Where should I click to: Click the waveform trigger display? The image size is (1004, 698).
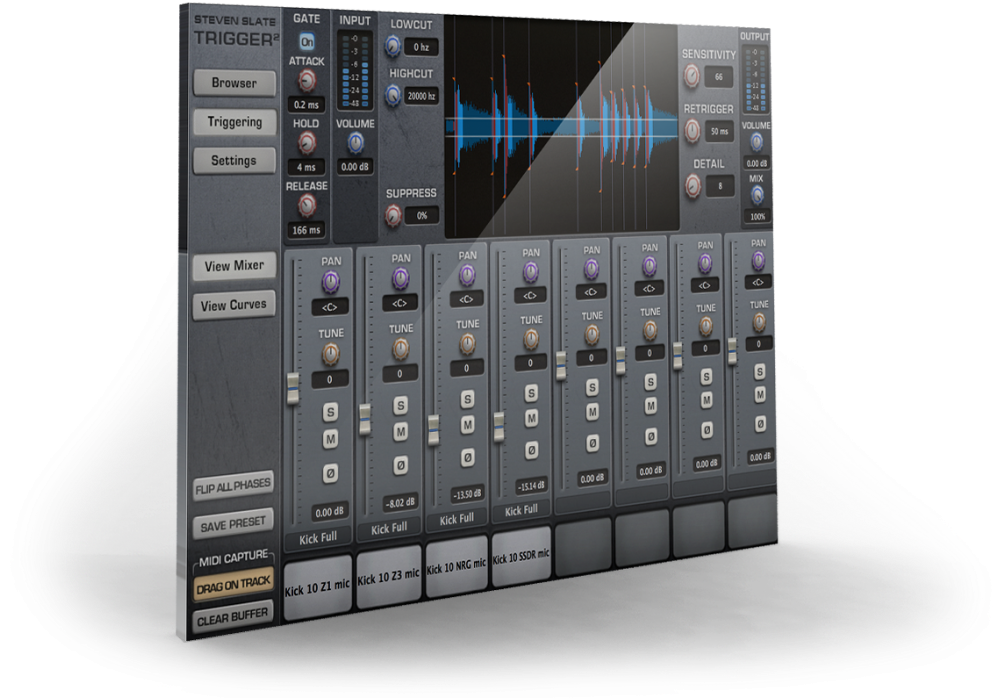562,125
